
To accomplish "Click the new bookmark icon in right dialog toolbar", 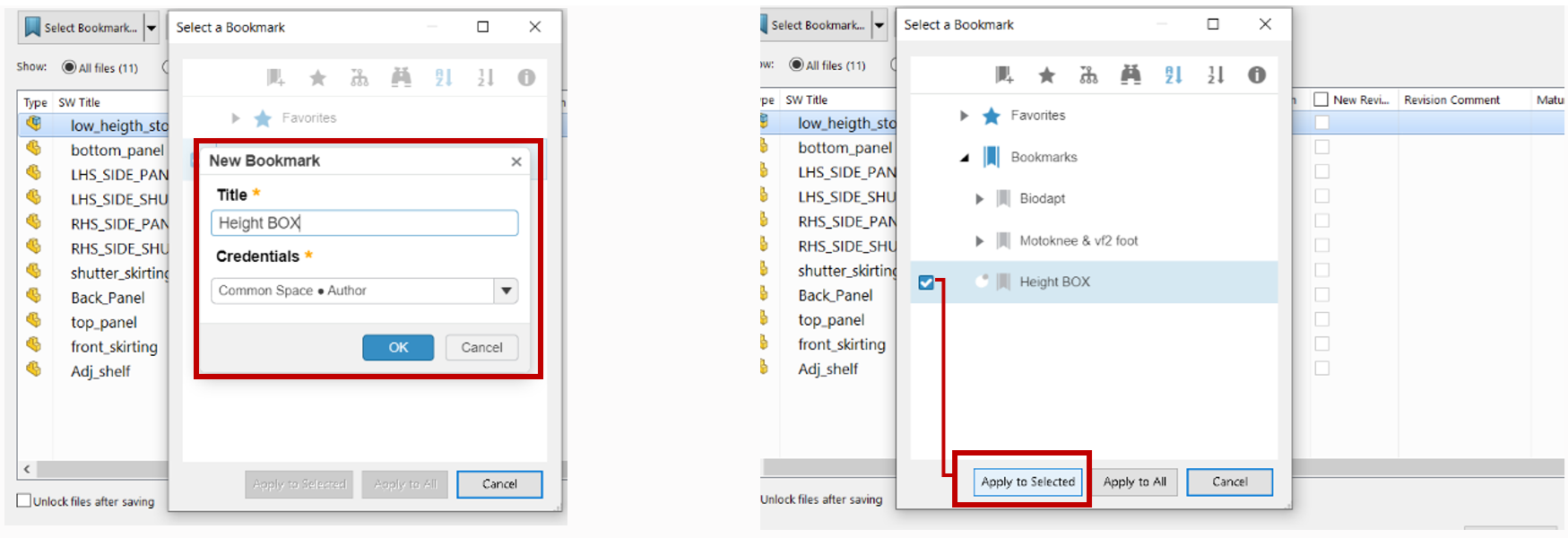I will (1004, 75).
